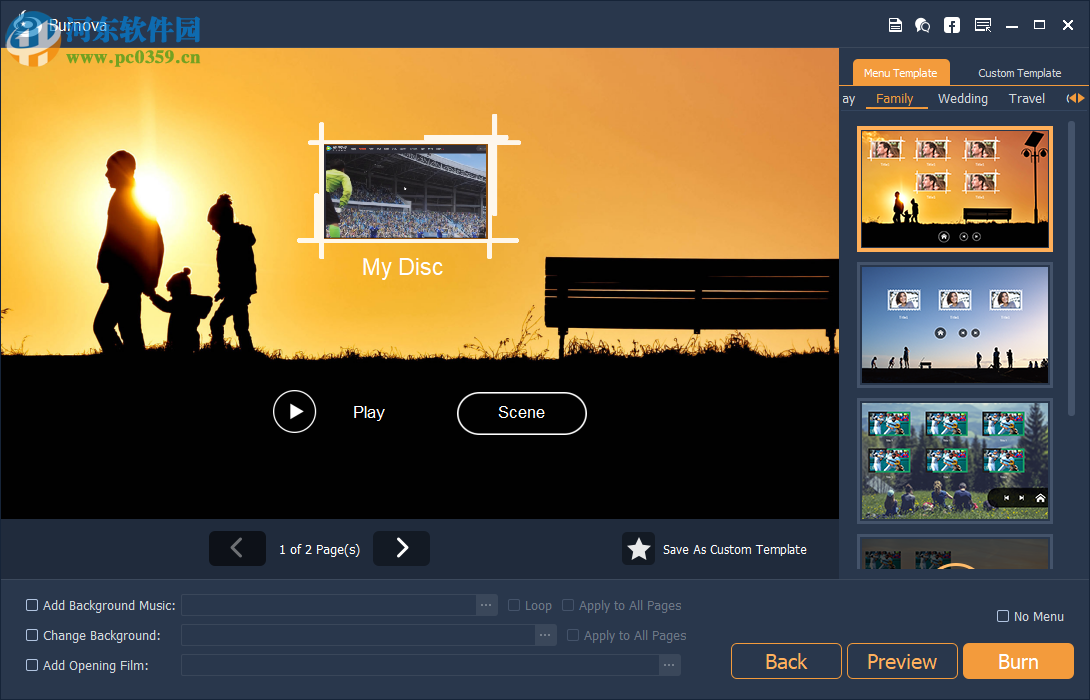1090x700 pixels.
Task: Select the mountain picnic template
Action: click(x=954, y=461)
